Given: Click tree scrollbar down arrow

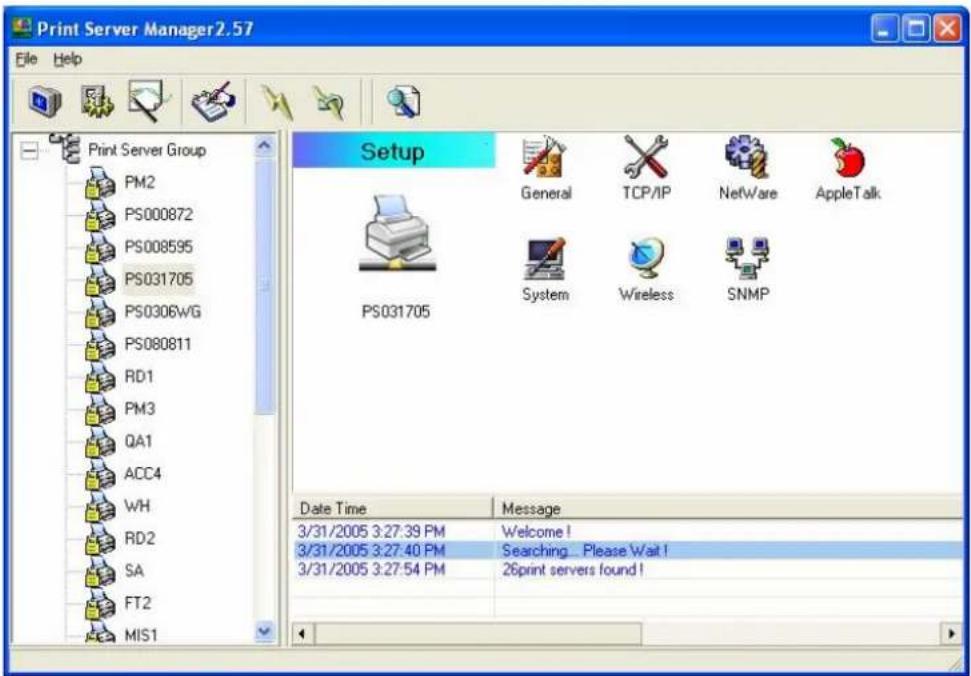Looking at the screenshot, I should click(x=264, y=632).
